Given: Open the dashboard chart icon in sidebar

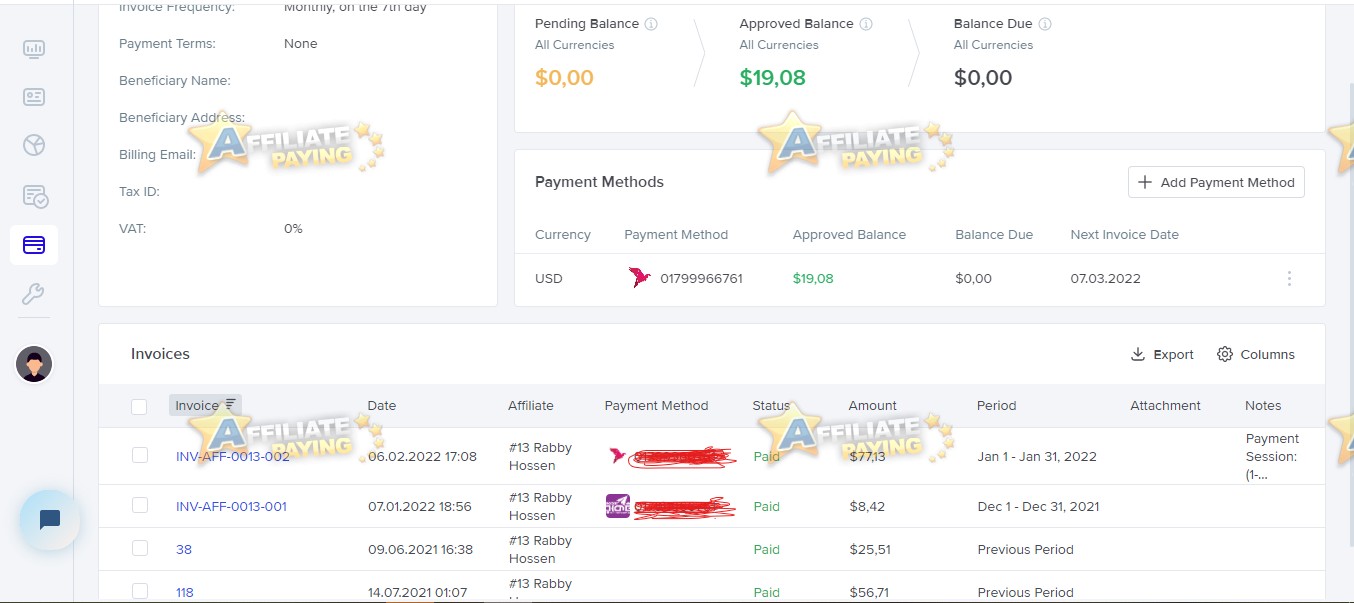Looking at the screenshot, I should (34, 49).
